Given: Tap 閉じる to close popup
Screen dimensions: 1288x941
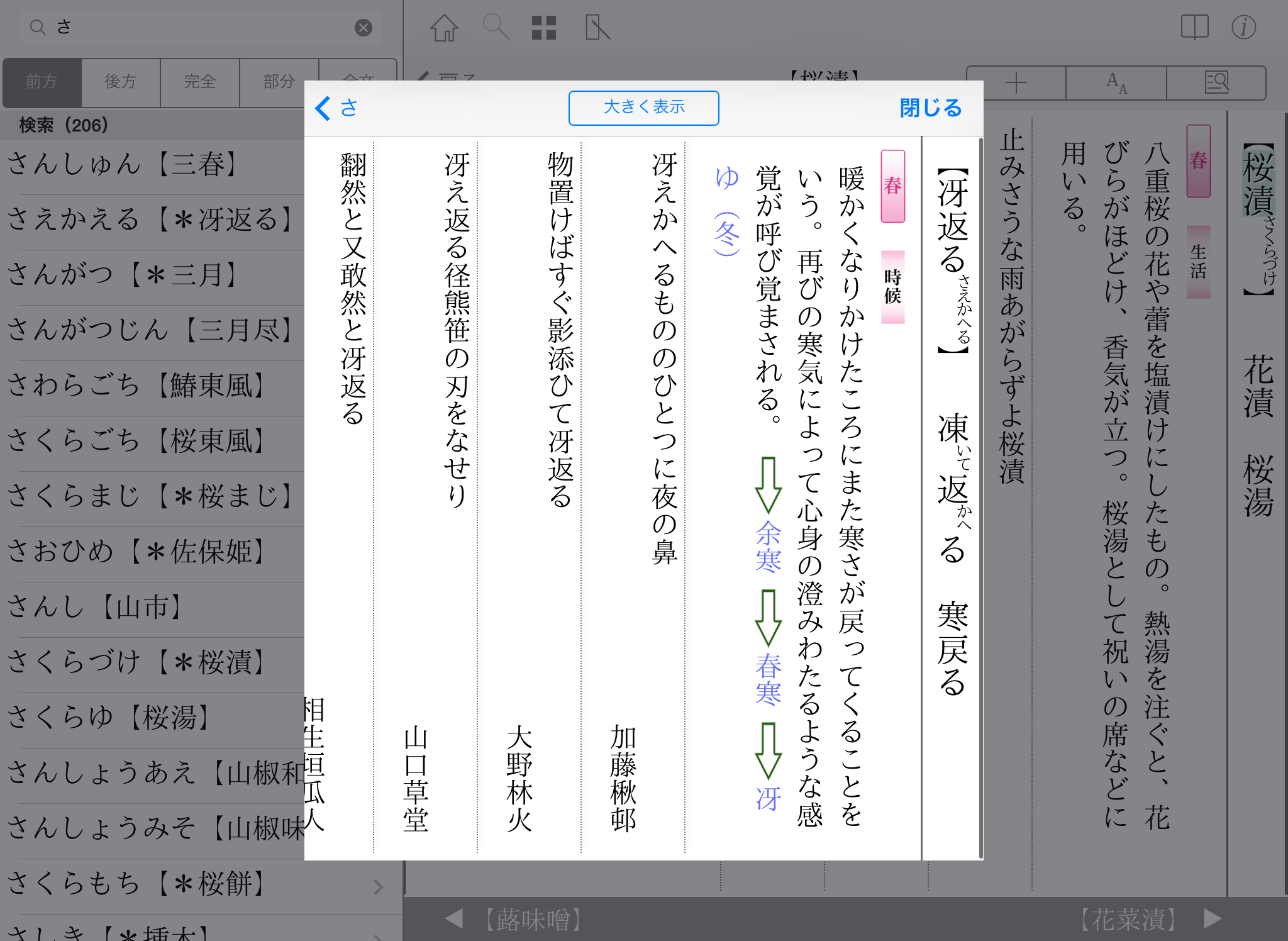Looking at the screenshot, I should click(930, 108).
